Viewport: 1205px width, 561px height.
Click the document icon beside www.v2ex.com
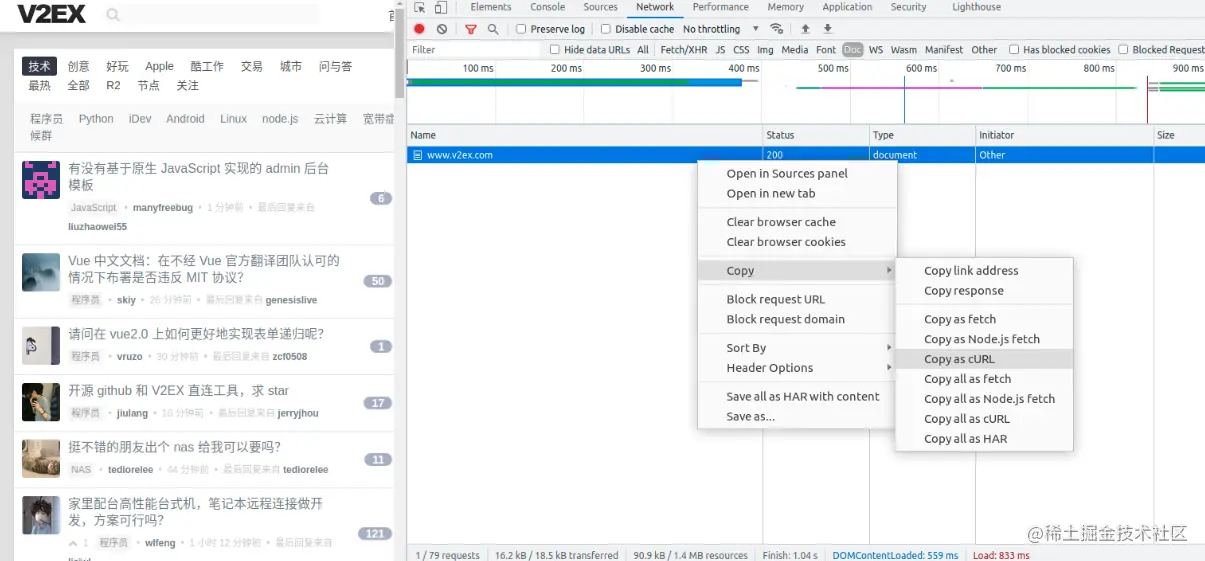(418, 155)
